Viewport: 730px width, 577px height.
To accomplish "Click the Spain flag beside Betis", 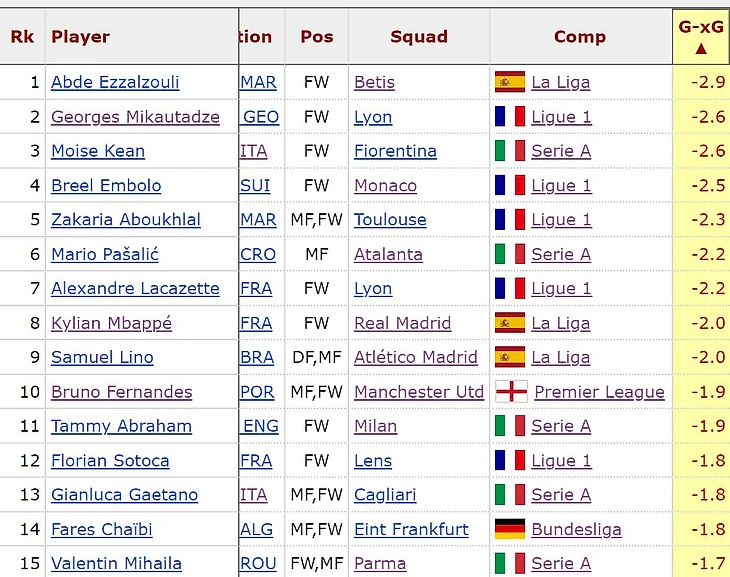I will click(x=510, y=82).
